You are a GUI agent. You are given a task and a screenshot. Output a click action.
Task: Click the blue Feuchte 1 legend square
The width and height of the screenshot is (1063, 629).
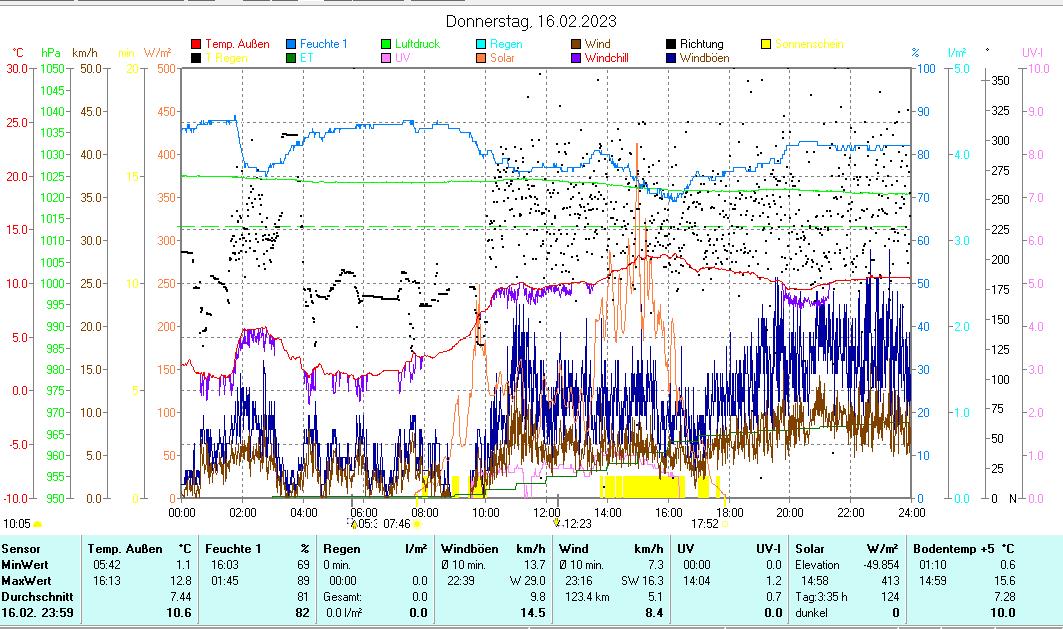[x=291, y=44]
